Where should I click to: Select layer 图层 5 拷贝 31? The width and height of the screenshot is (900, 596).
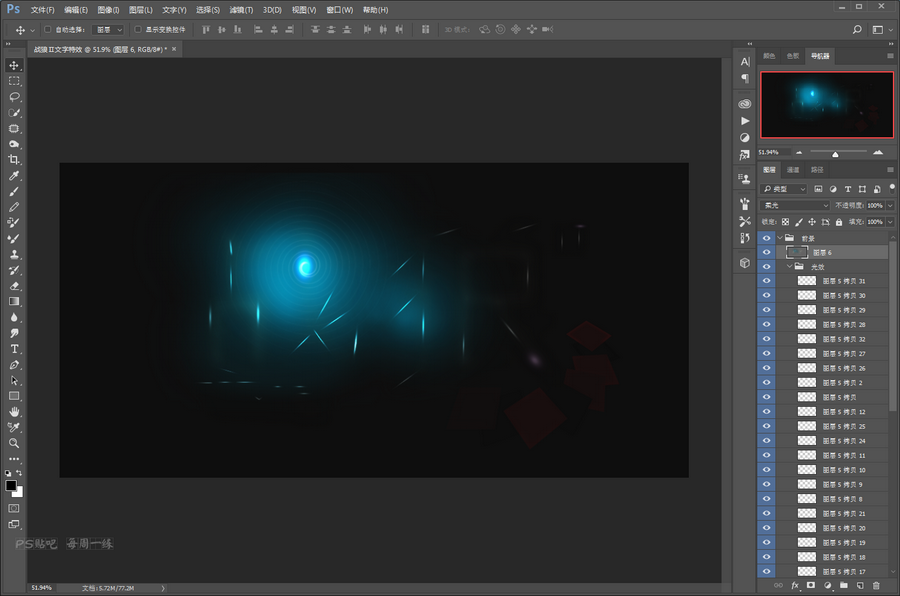(843, 281)
